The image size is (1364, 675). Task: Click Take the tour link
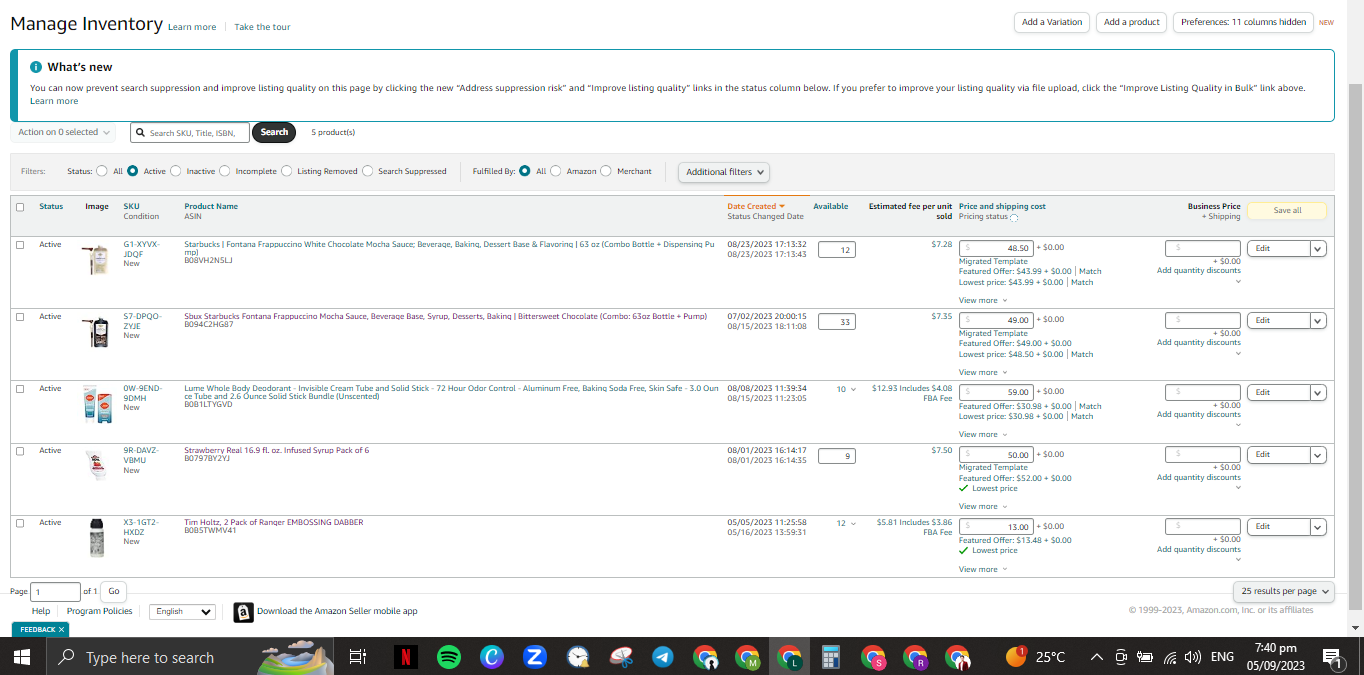tap(262, 27)
